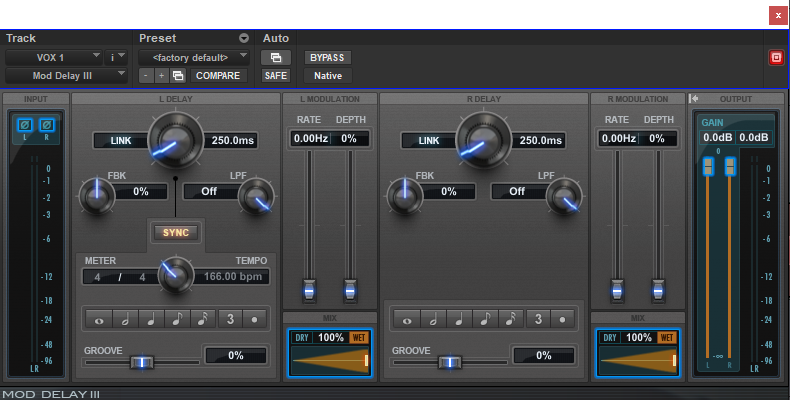This screenshot has height=400, width=790.
Task: Select eighth note in L Delay
Action: (177, 319)
